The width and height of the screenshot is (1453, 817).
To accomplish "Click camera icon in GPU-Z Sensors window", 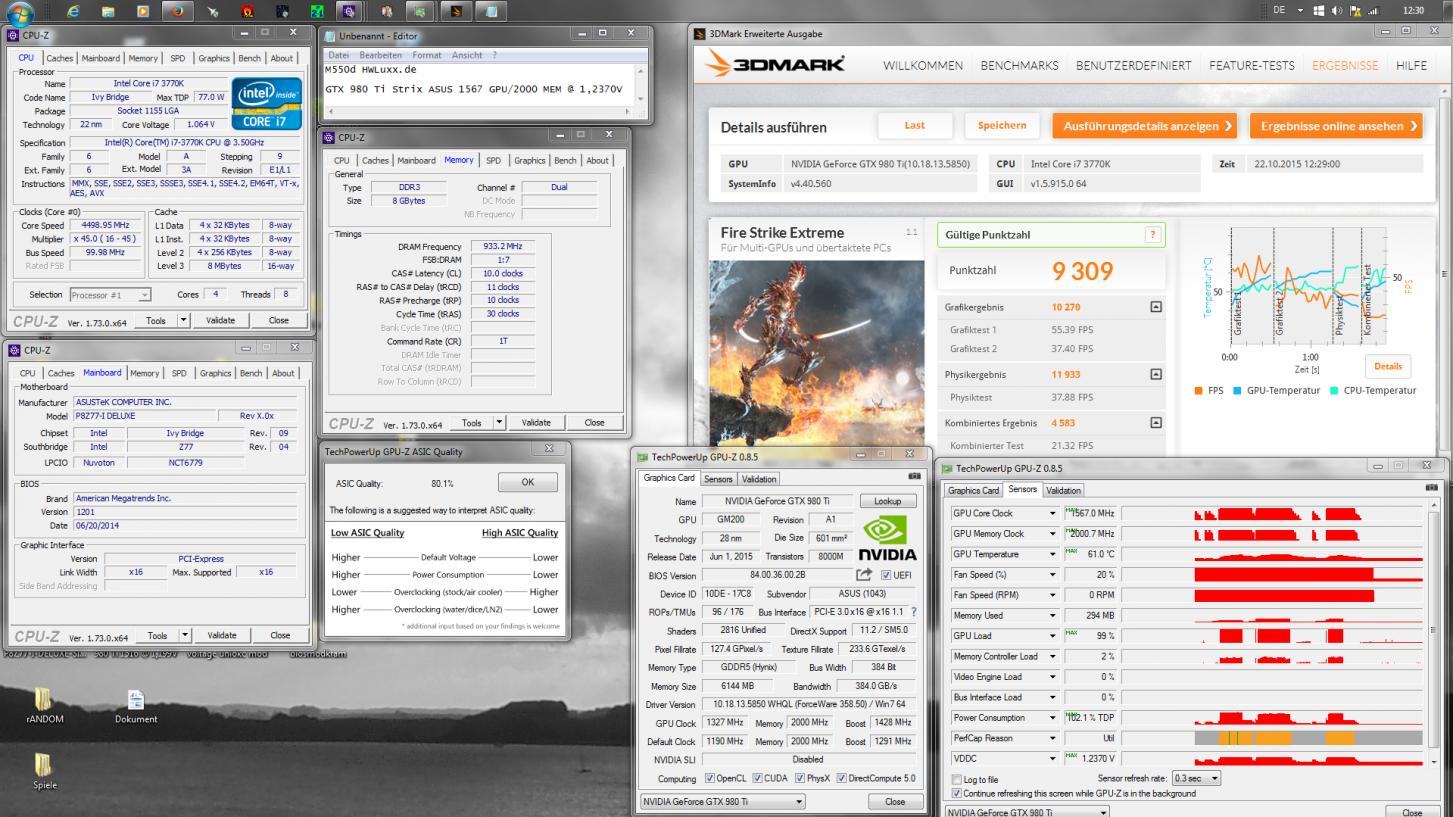I will pyautogui.click(x=1431, y=489).
